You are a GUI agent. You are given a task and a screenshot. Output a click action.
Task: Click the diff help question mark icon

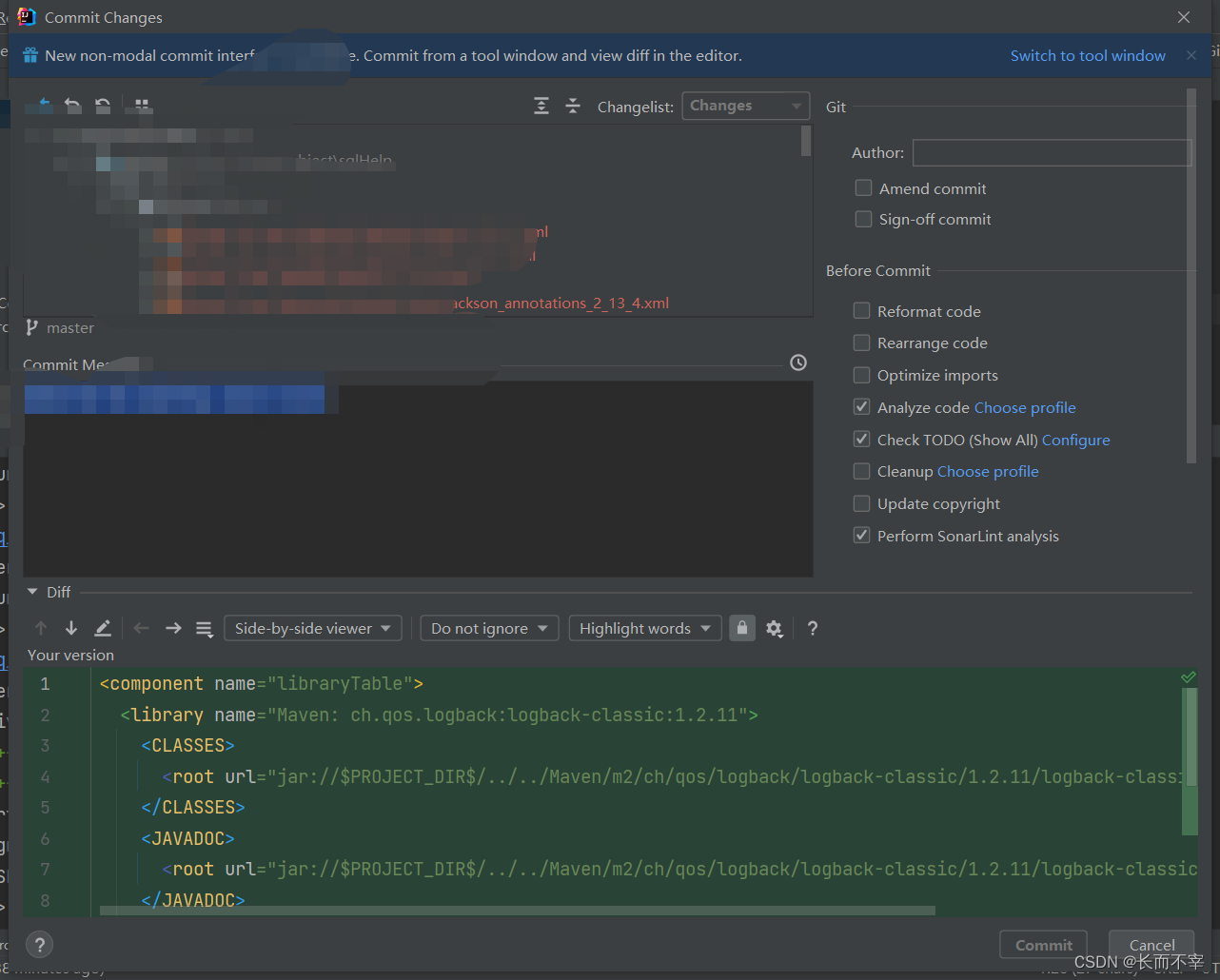click(x=813, y=628)
